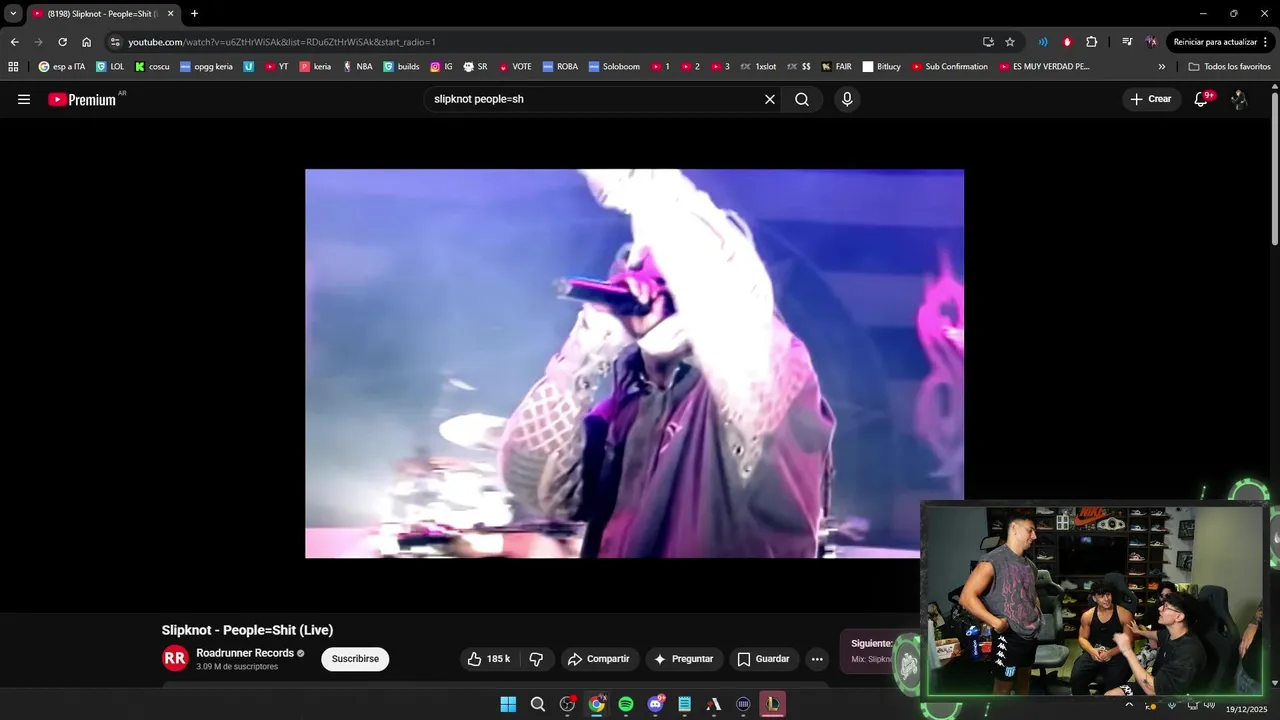Viewport: 1280px width, 720px height.
Task: Open the Bitlucy bookmark
Action: pos(881,67)
